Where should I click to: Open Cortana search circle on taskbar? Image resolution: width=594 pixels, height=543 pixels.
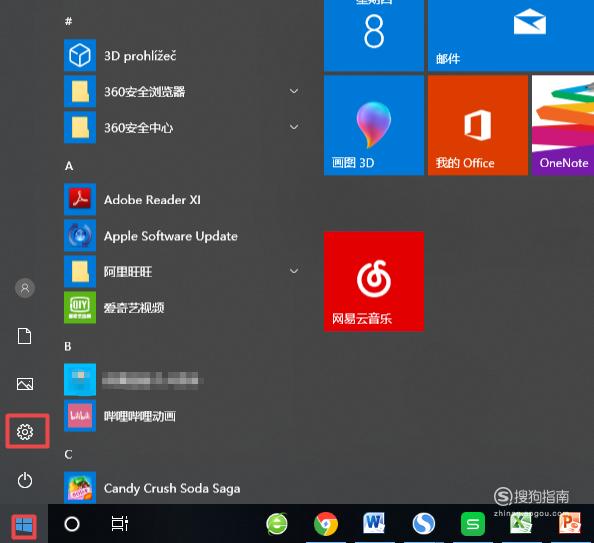click(72, 524)
